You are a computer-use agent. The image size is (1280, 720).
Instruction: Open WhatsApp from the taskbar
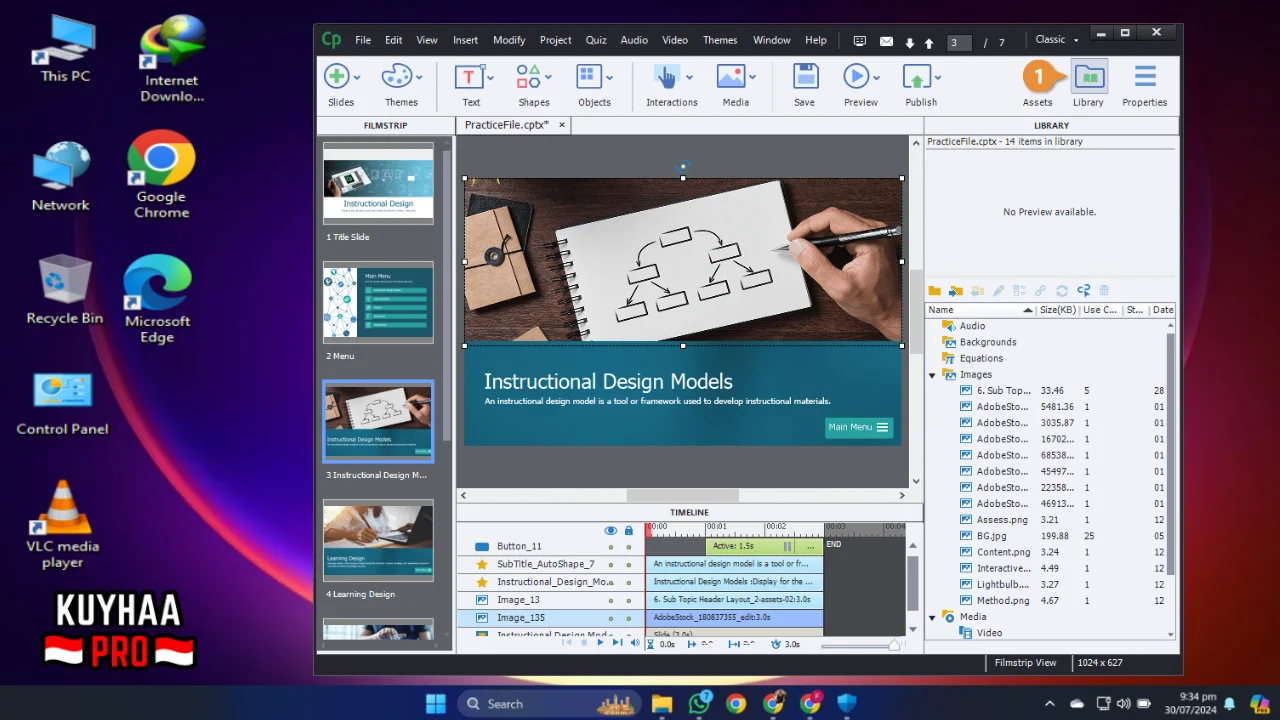(x=699, y=703)
